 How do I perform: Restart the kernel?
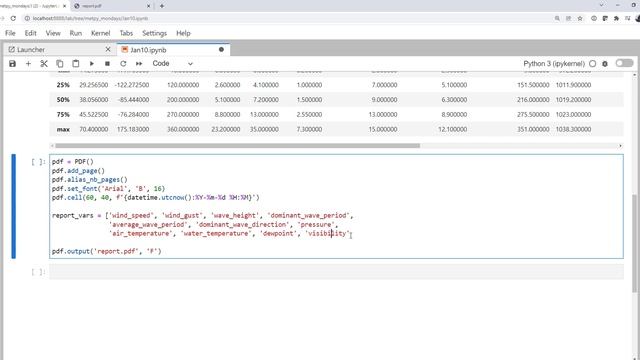123,64
